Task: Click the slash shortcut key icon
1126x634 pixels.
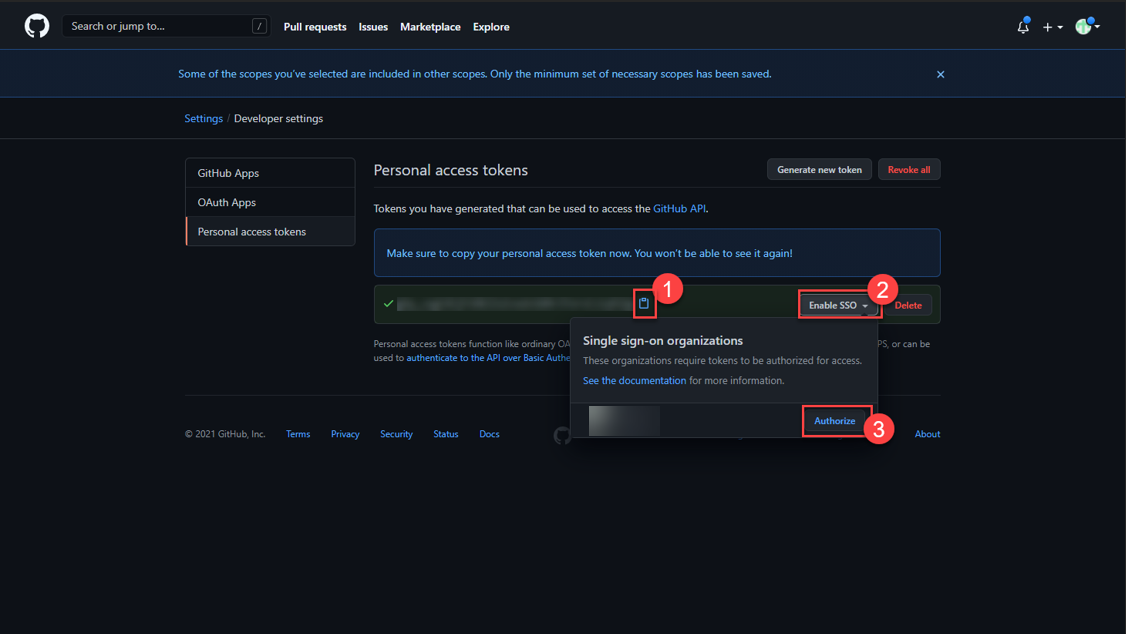Action: click(x=259, y=27)
